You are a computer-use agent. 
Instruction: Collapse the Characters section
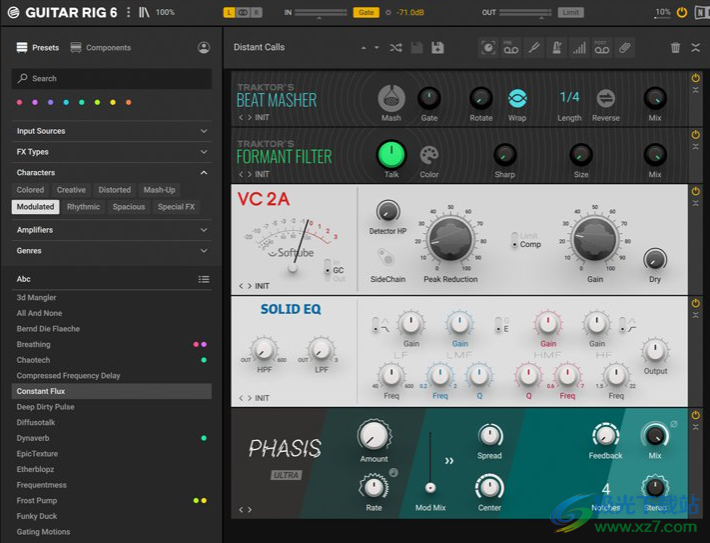204,173
